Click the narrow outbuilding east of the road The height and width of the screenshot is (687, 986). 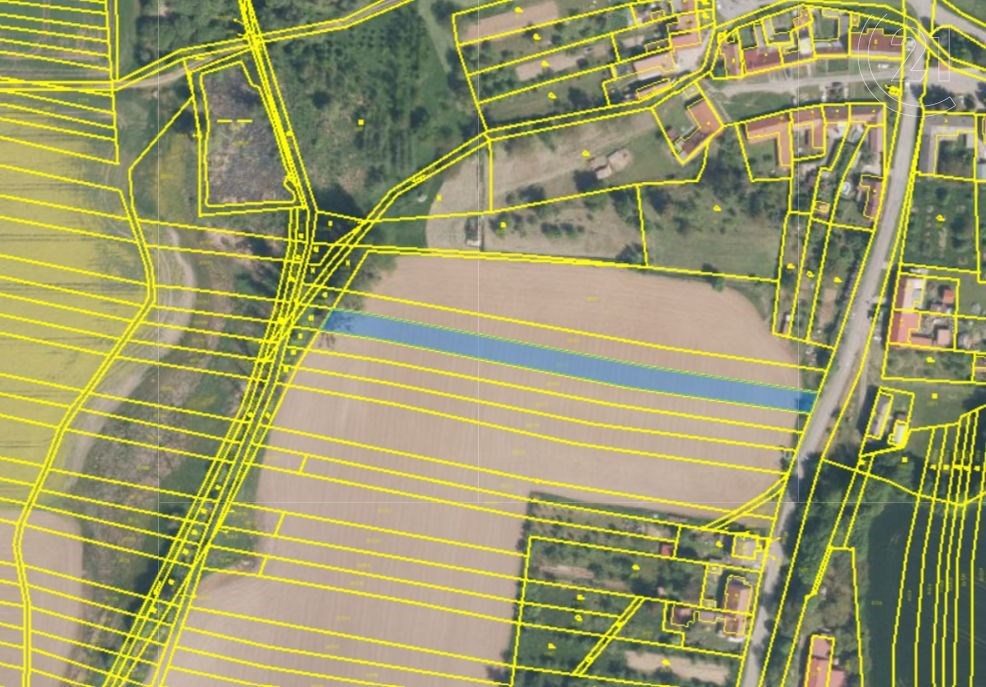(x=882, y=414)
